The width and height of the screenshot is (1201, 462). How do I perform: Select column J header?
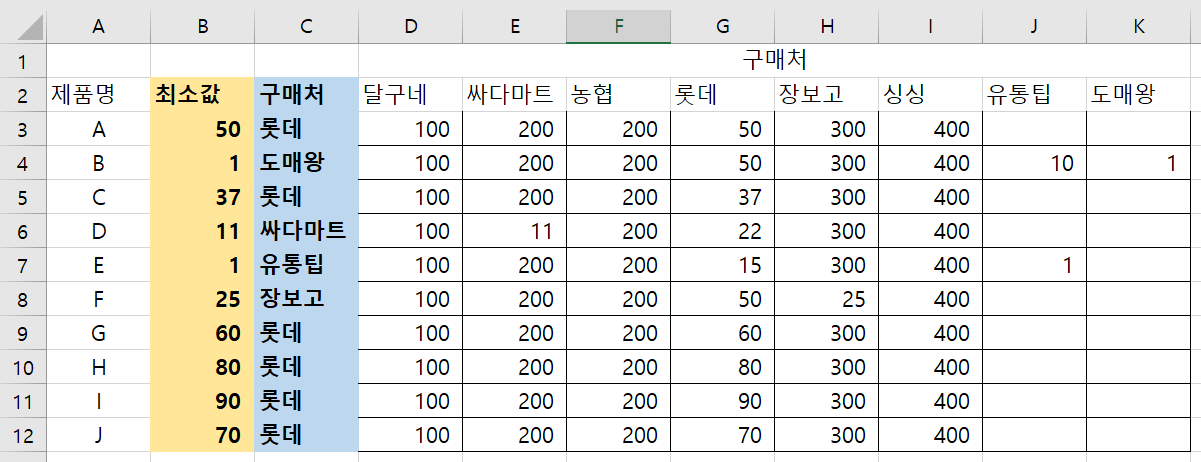pyautogui.click(x=1034, y=27)
